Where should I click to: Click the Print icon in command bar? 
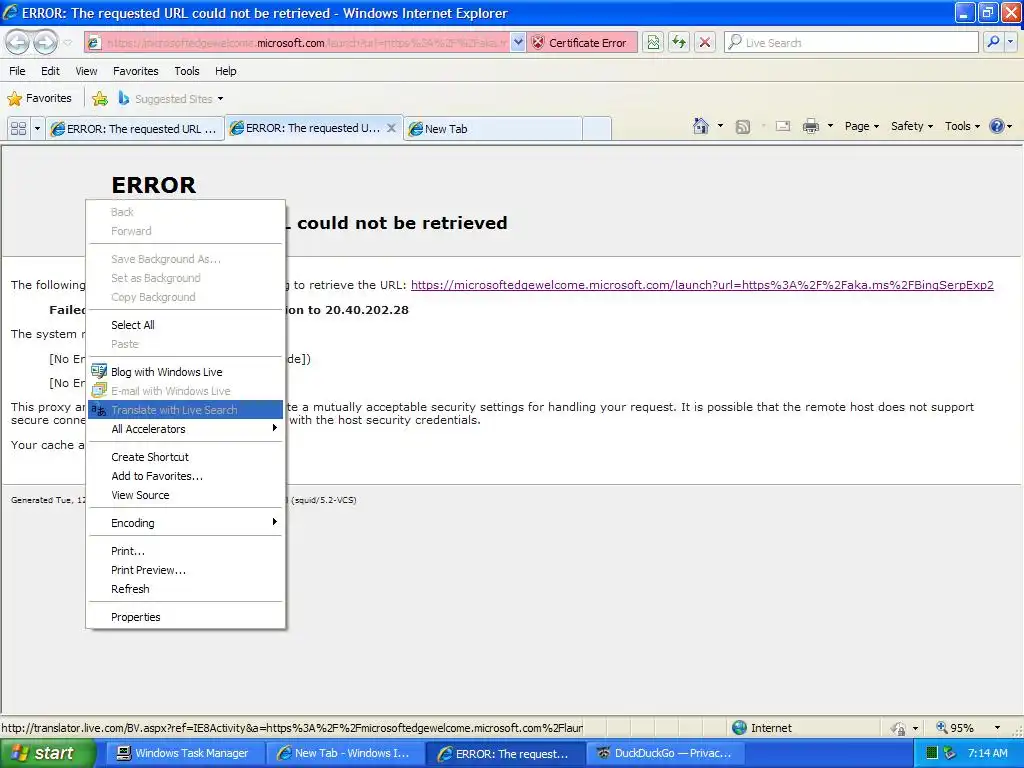point(810,127)
